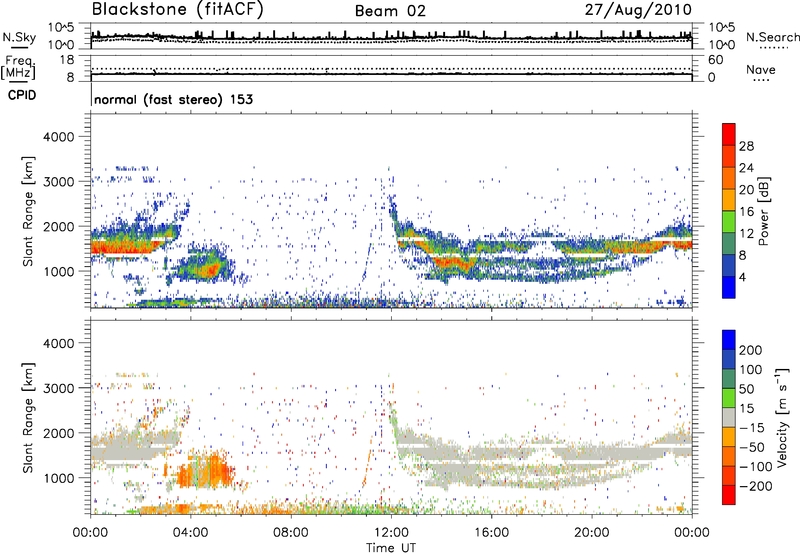This screenshot has height=554, width=800.
Task: Click 'Slant Range [km]' label of velocity panel
Action: [x=29, y=418]
